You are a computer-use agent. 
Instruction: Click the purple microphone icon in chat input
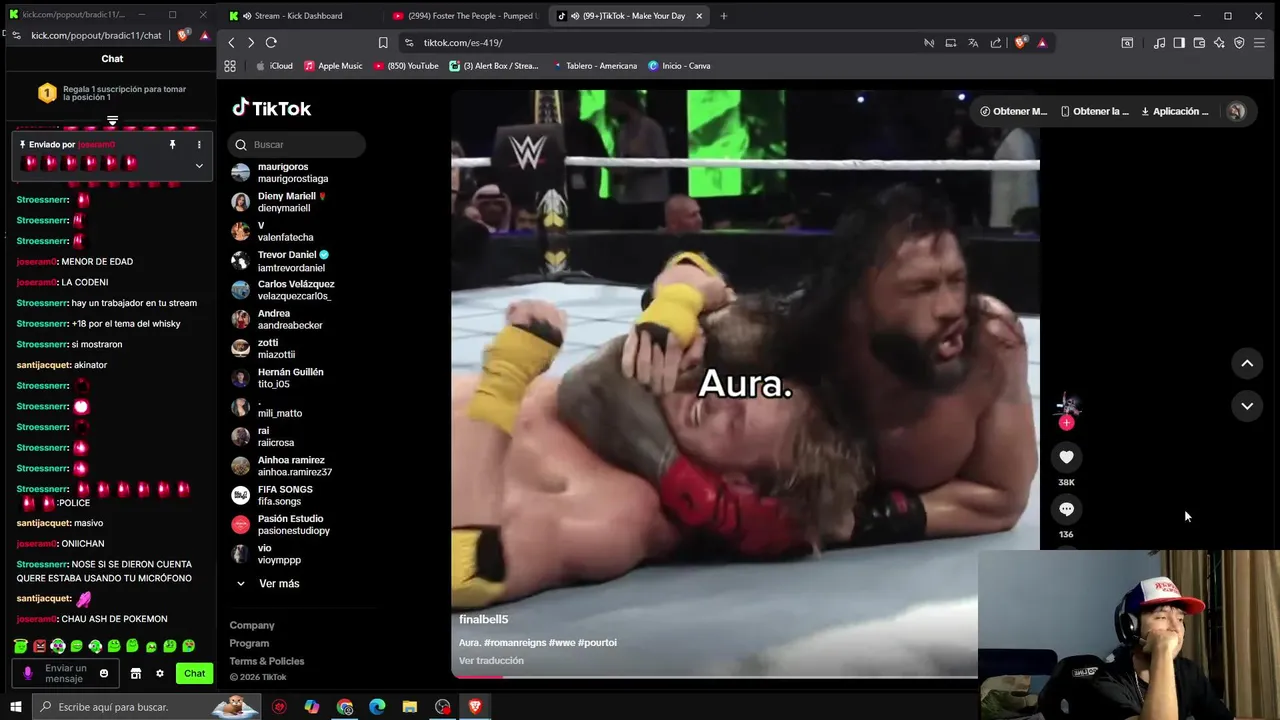[x=28, y=673]
